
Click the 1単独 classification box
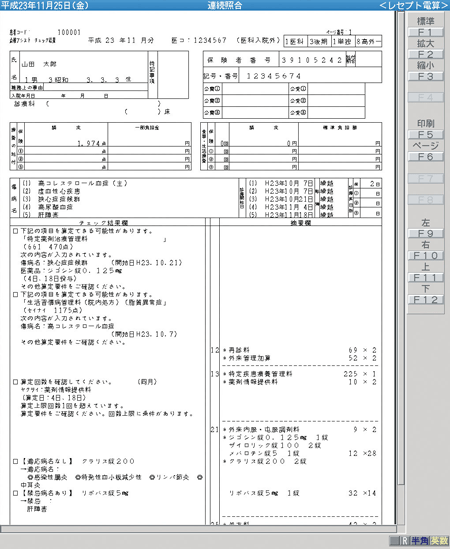(x=343, y=42)
